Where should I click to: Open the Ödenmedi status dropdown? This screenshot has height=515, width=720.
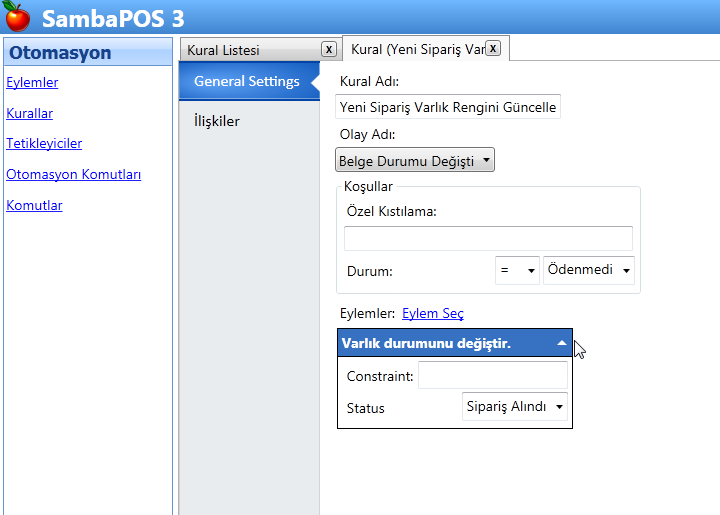click(588, 270)
